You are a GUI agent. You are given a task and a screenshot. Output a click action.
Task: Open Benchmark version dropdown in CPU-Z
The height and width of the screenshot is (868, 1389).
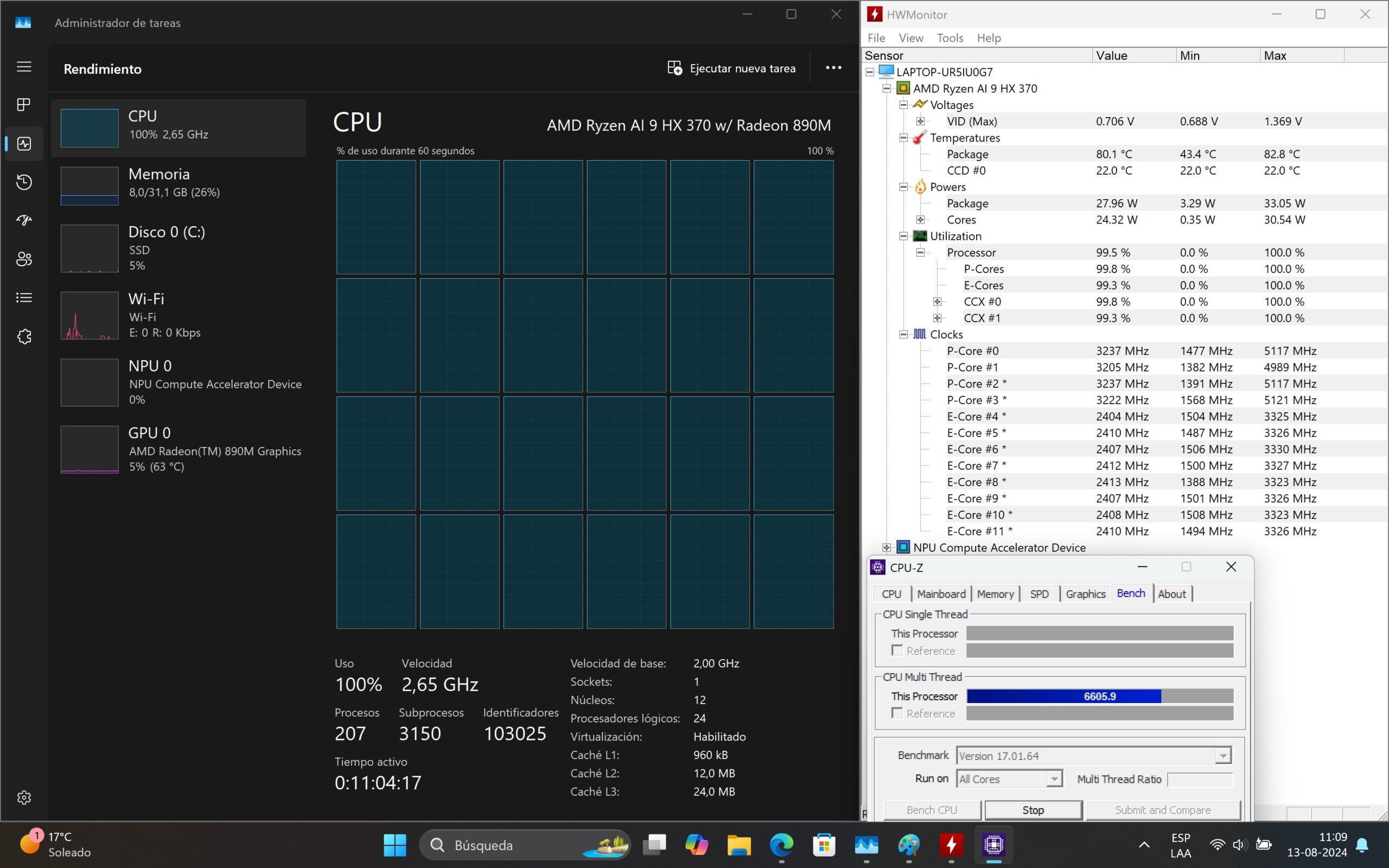point(1093,756)
